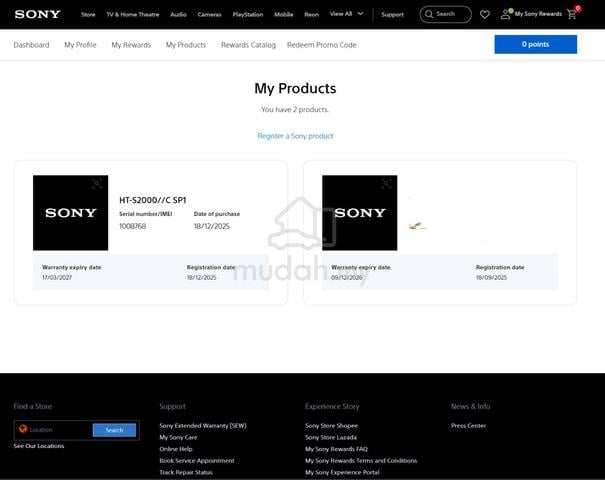Open the My Sony Rewards account icon

point(505,14)
